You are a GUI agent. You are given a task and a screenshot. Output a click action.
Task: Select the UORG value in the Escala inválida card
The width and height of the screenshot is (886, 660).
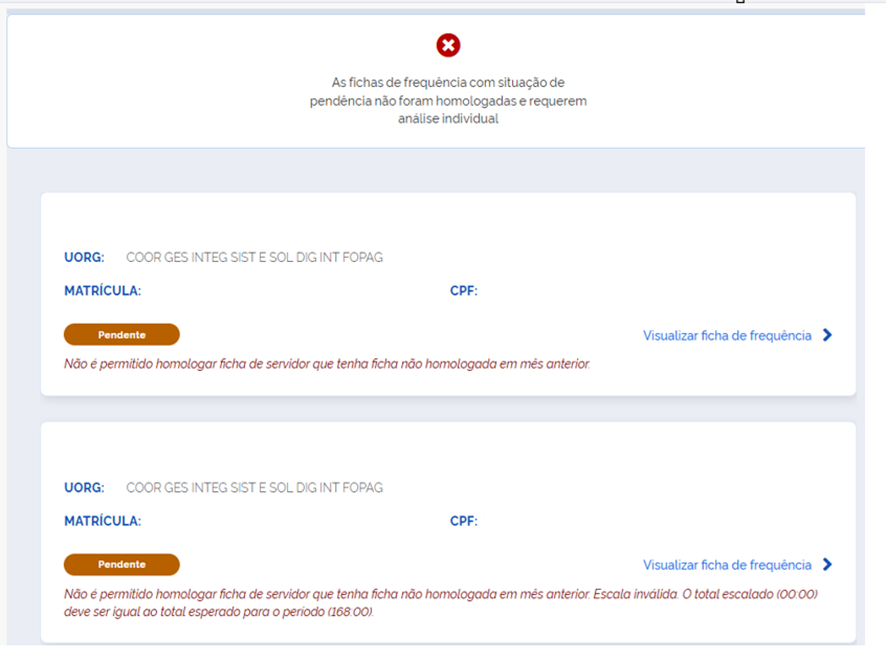coord(254,487)
